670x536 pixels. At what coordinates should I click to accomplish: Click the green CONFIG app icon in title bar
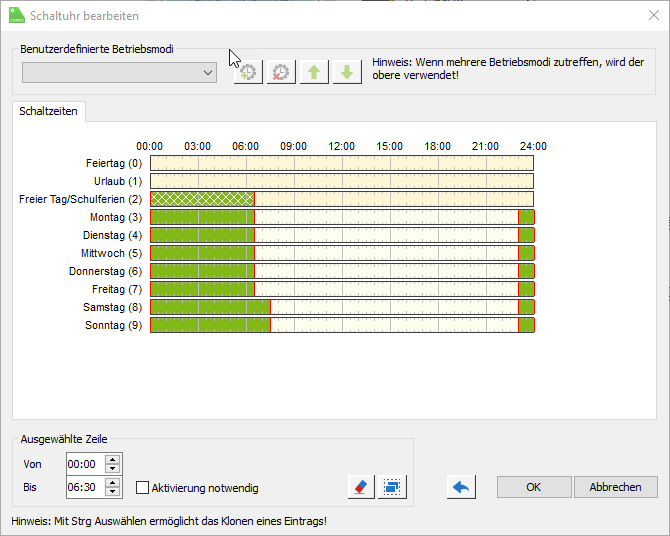pyautogui.click(x=17, y=15)
